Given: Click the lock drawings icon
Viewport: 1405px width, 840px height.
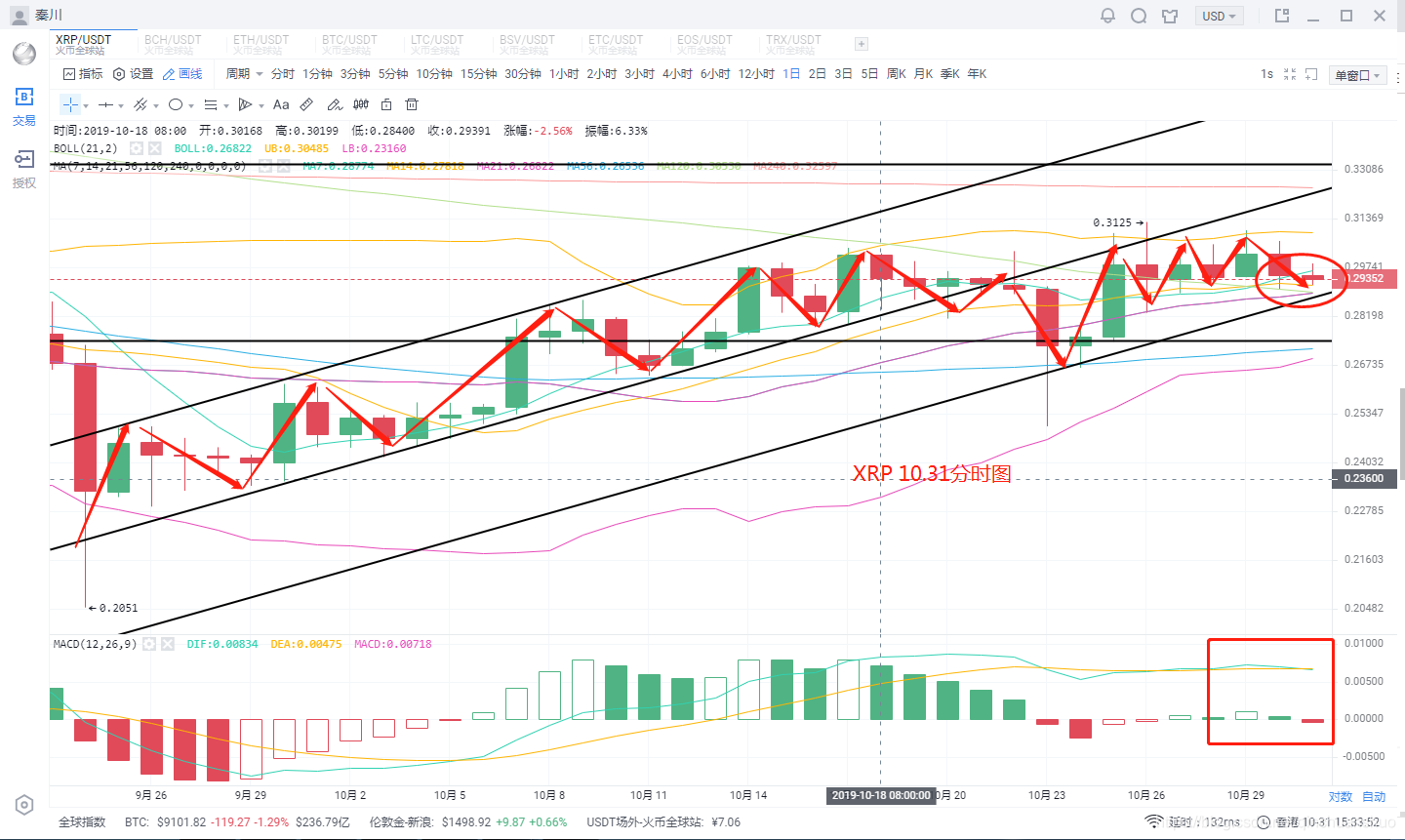Looking at the screenshot, I should (x=386, y=104).
